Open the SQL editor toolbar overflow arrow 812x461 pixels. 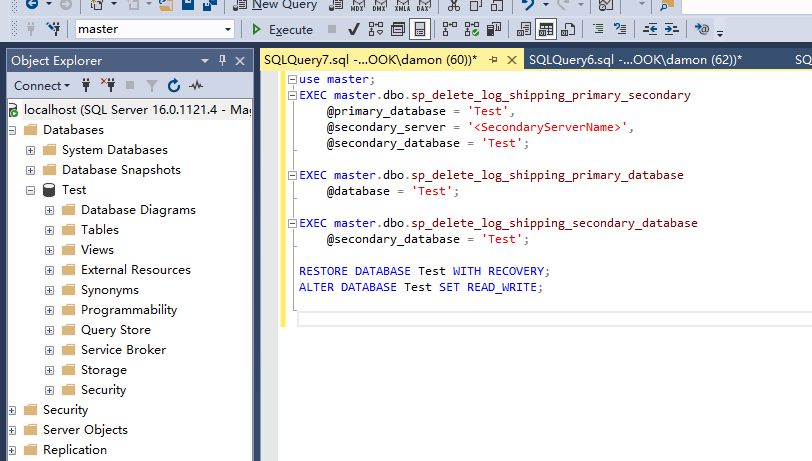click(720, 33)
